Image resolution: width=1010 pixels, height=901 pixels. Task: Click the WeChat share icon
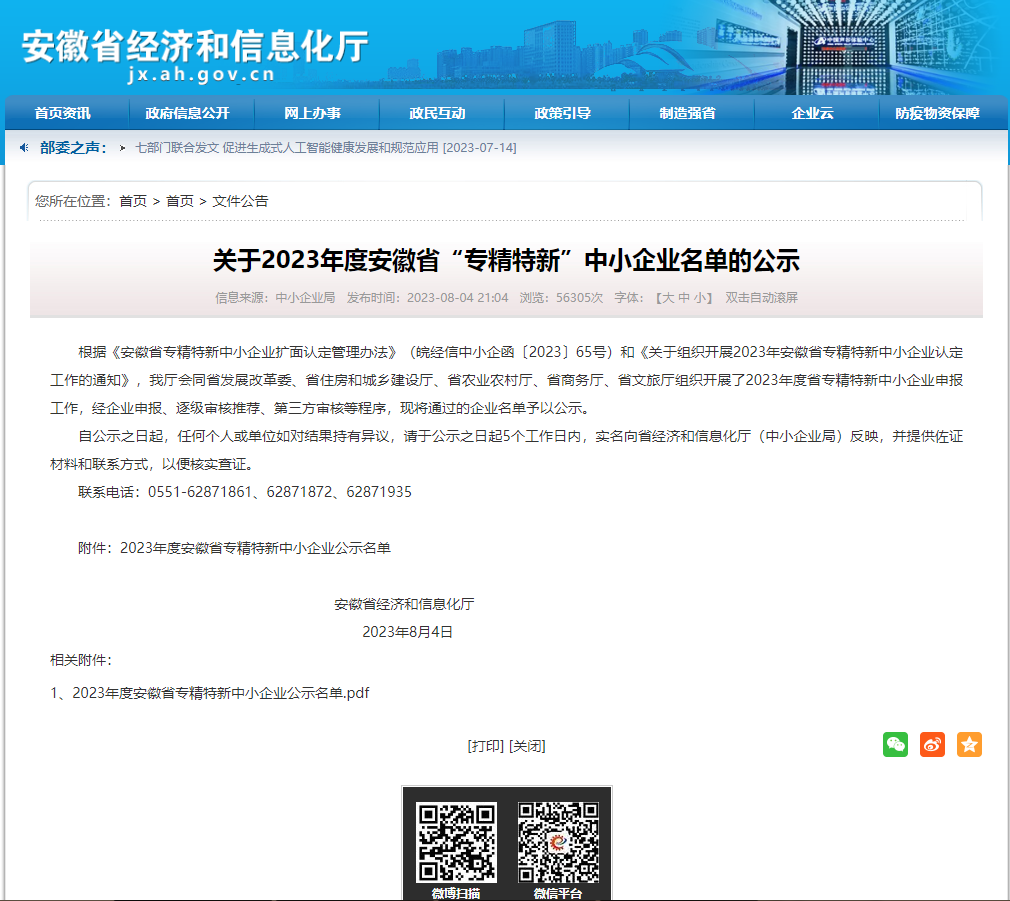pos(895,744)
